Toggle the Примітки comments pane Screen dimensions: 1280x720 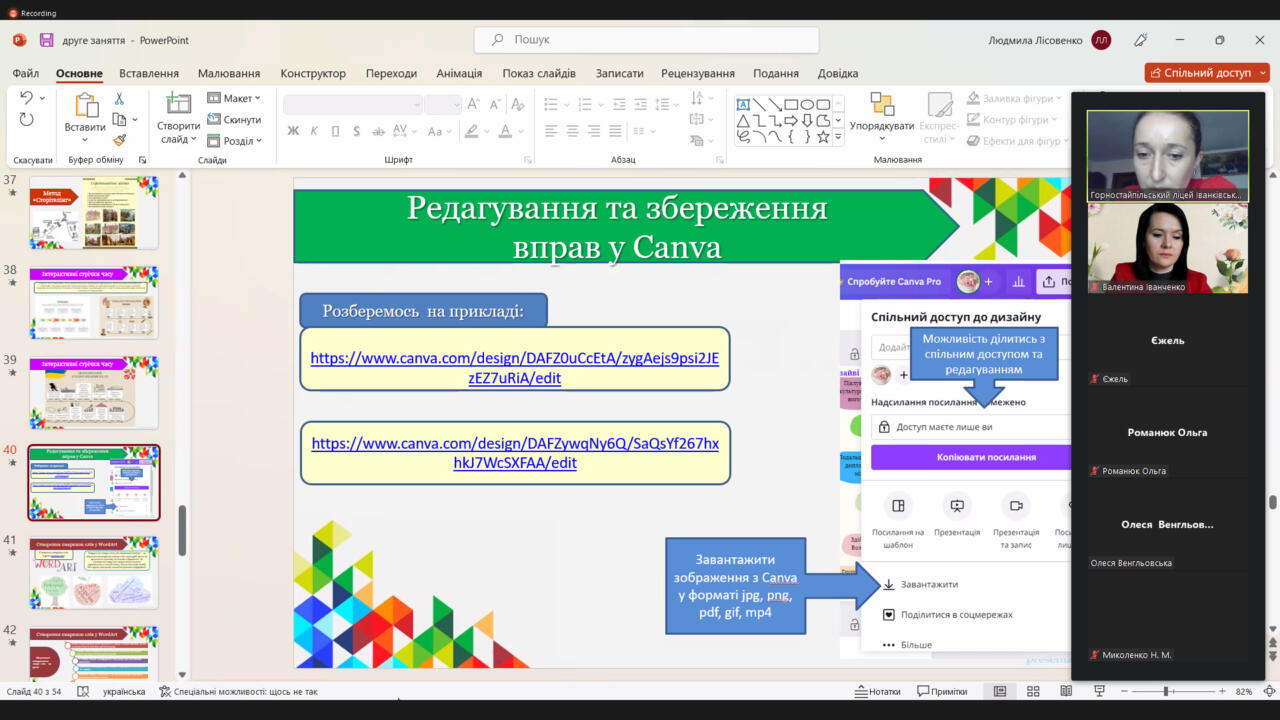(x=942, y=691)
